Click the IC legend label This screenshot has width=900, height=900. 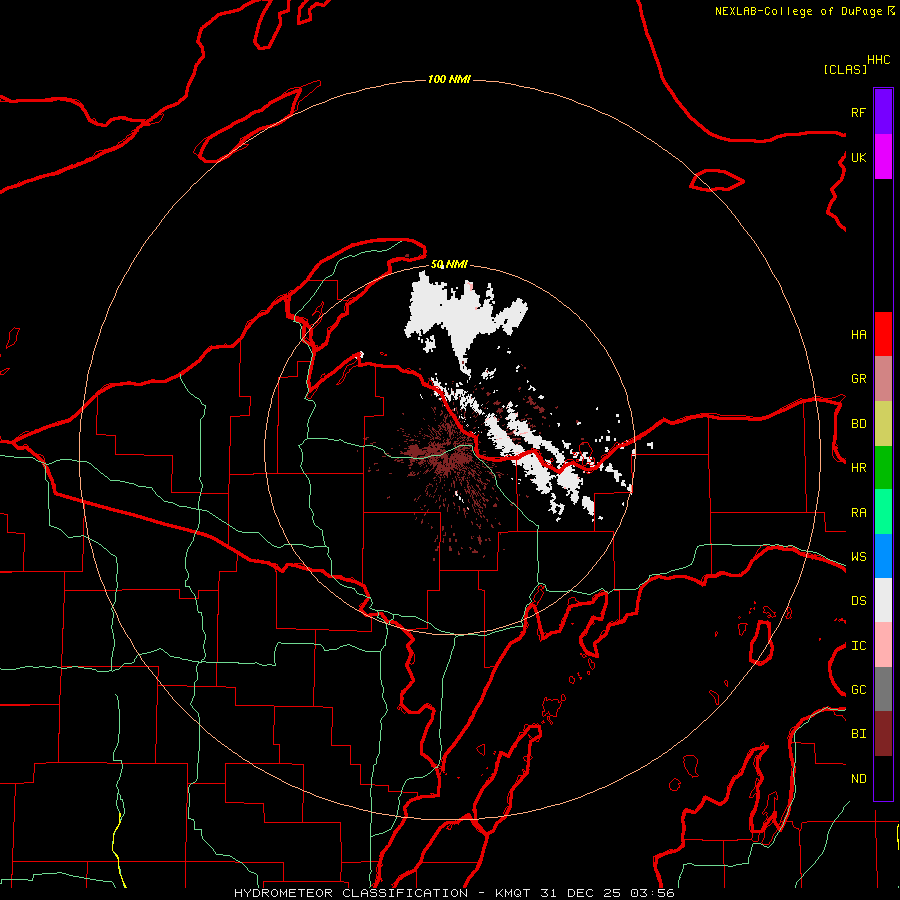coord(858,646)
